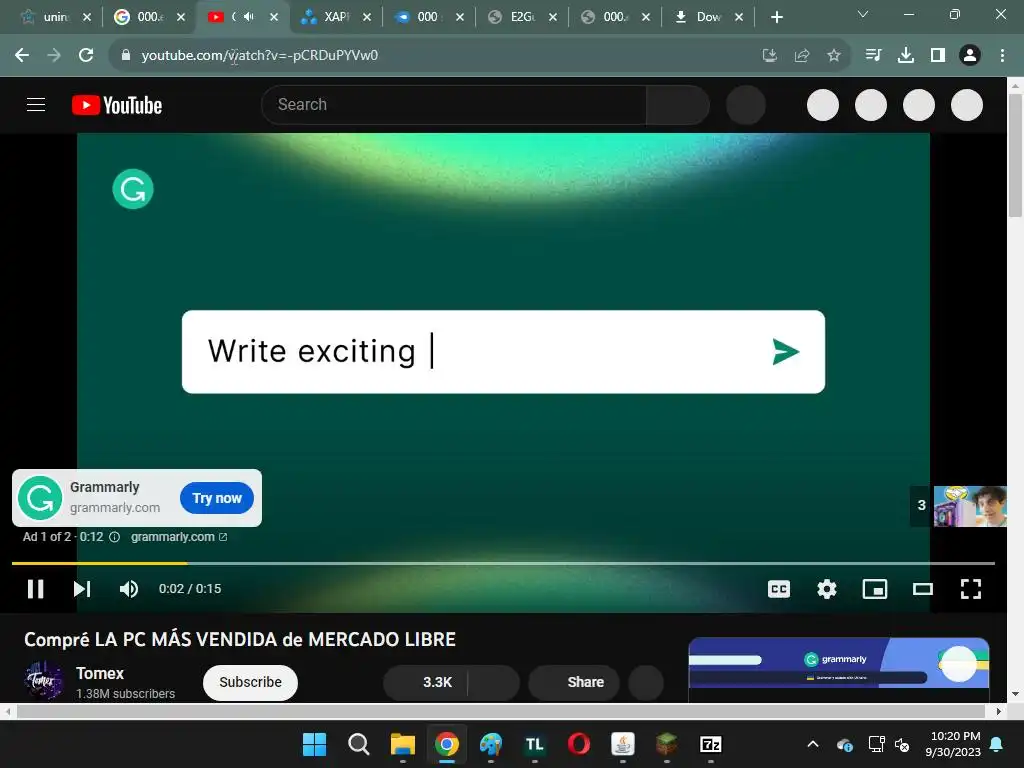Open YouTube guide hamburger menu
The image size is (1024, 768).
36,104
